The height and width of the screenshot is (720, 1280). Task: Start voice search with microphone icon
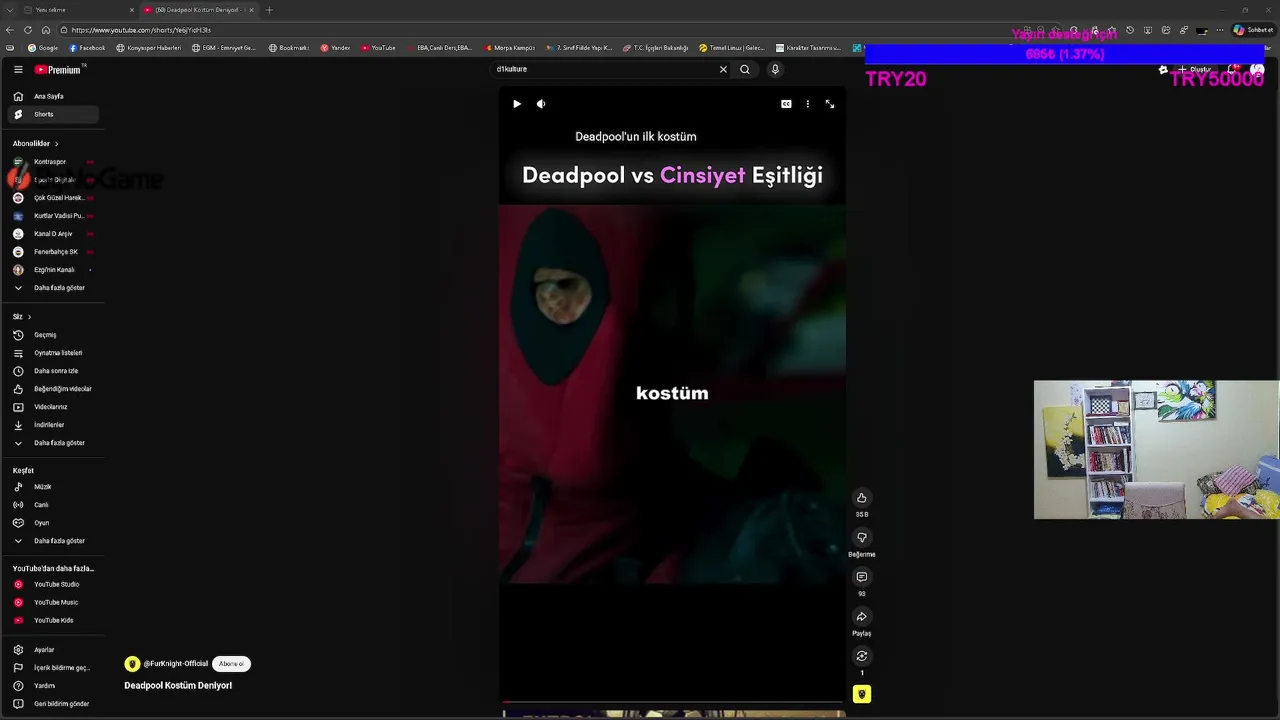coord(775,69)
